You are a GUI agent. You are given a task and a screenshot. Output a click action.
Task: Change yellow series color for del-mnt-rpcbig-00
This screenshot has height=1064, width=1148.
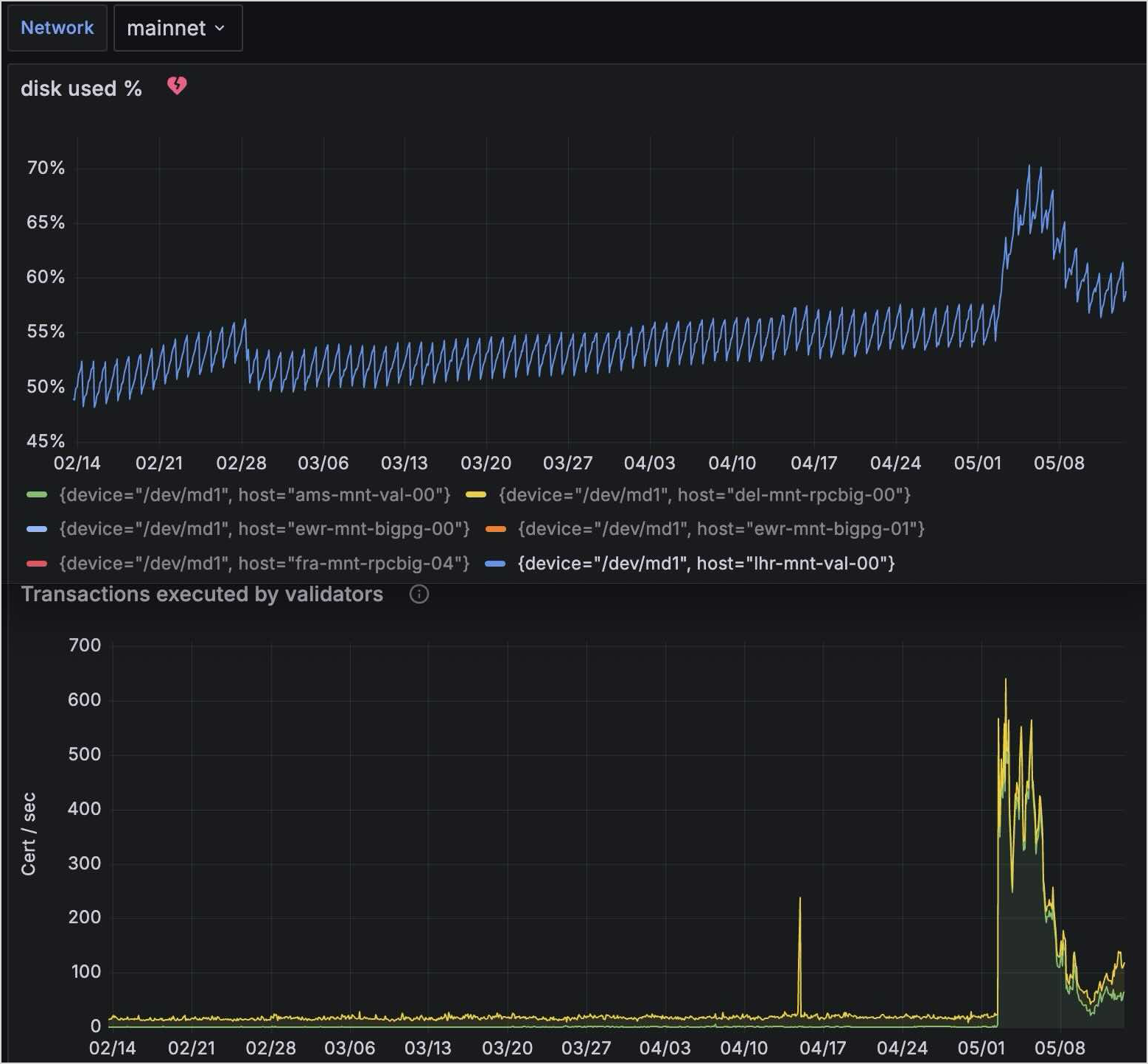click(x=476, y=494)
